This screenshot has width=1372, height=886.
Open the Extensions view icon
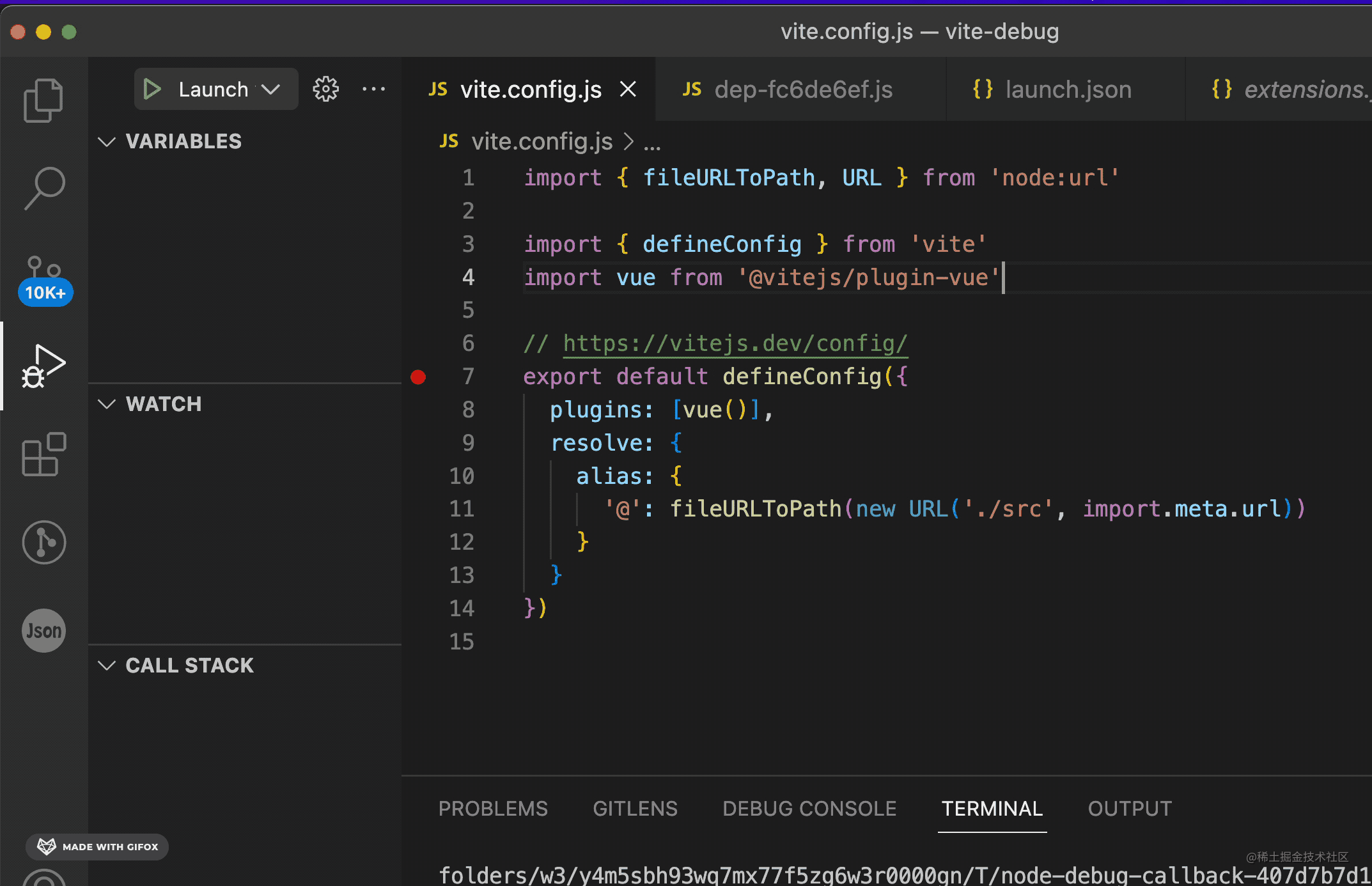pos(44,454)
